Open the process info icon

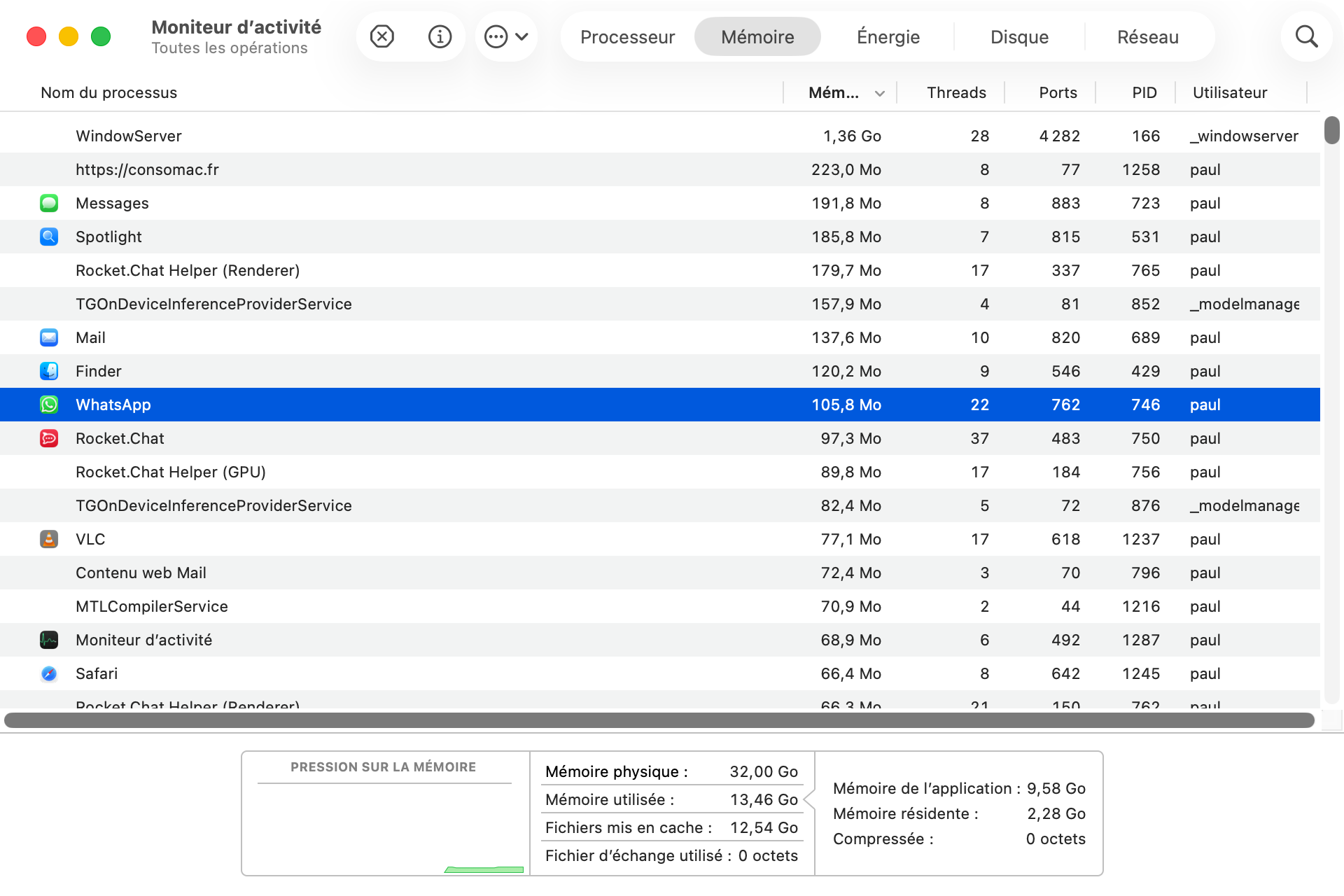pos(440,36)
